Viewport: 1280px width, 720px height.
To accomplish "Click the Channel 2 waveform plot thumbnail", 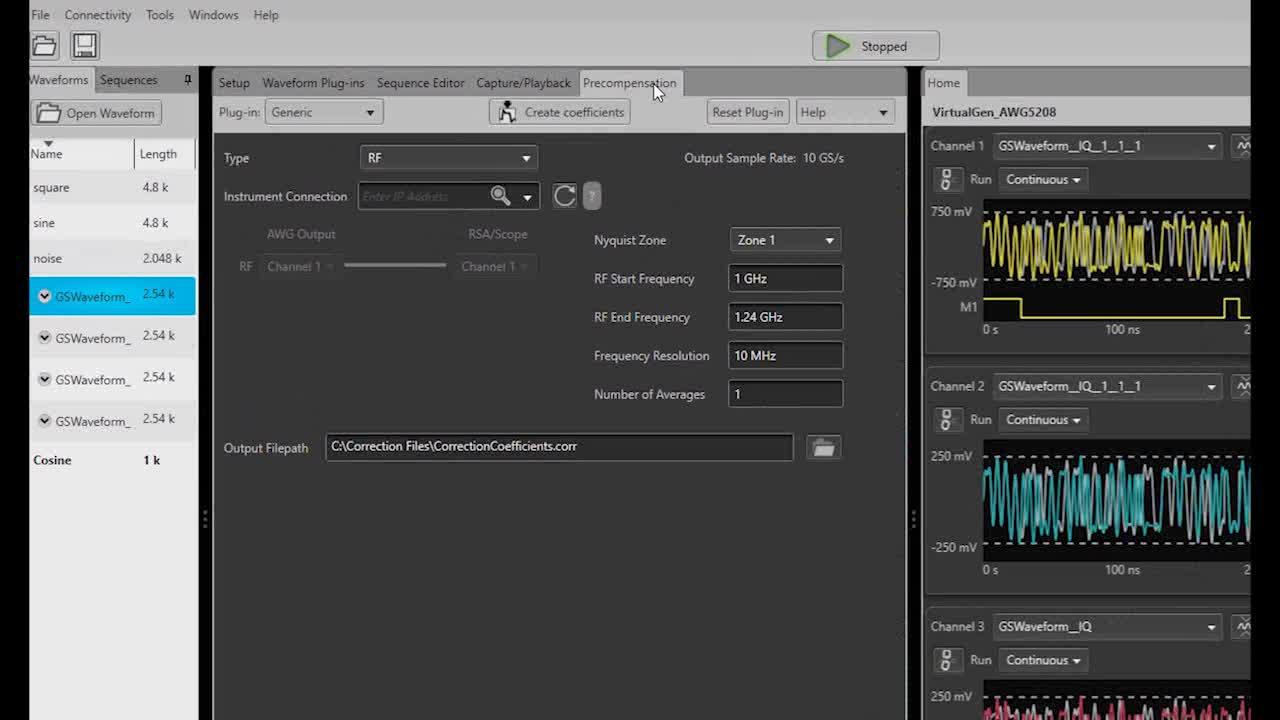I will pos(1116,500).
